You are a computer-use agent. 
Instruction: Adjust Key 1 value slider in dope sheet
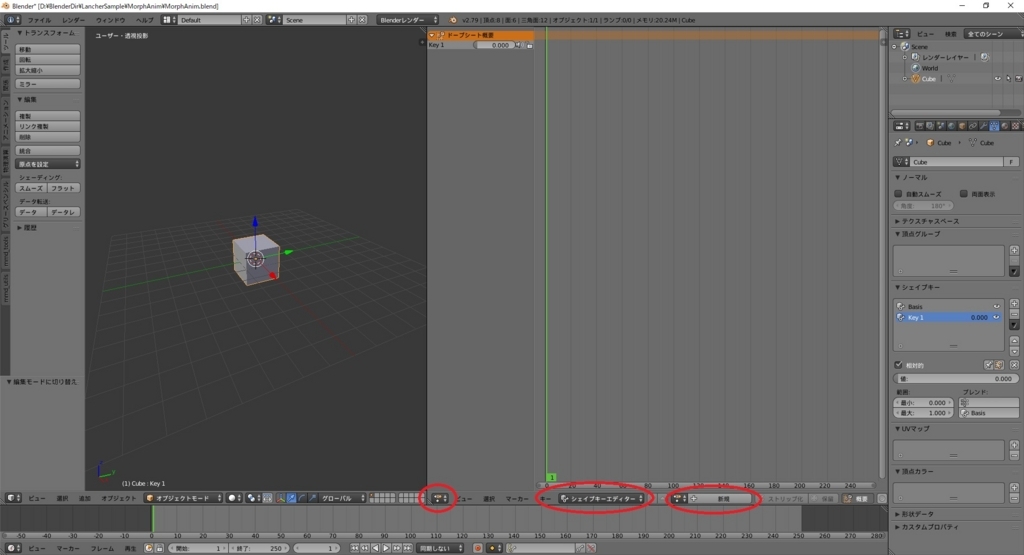tap(494, 45)
